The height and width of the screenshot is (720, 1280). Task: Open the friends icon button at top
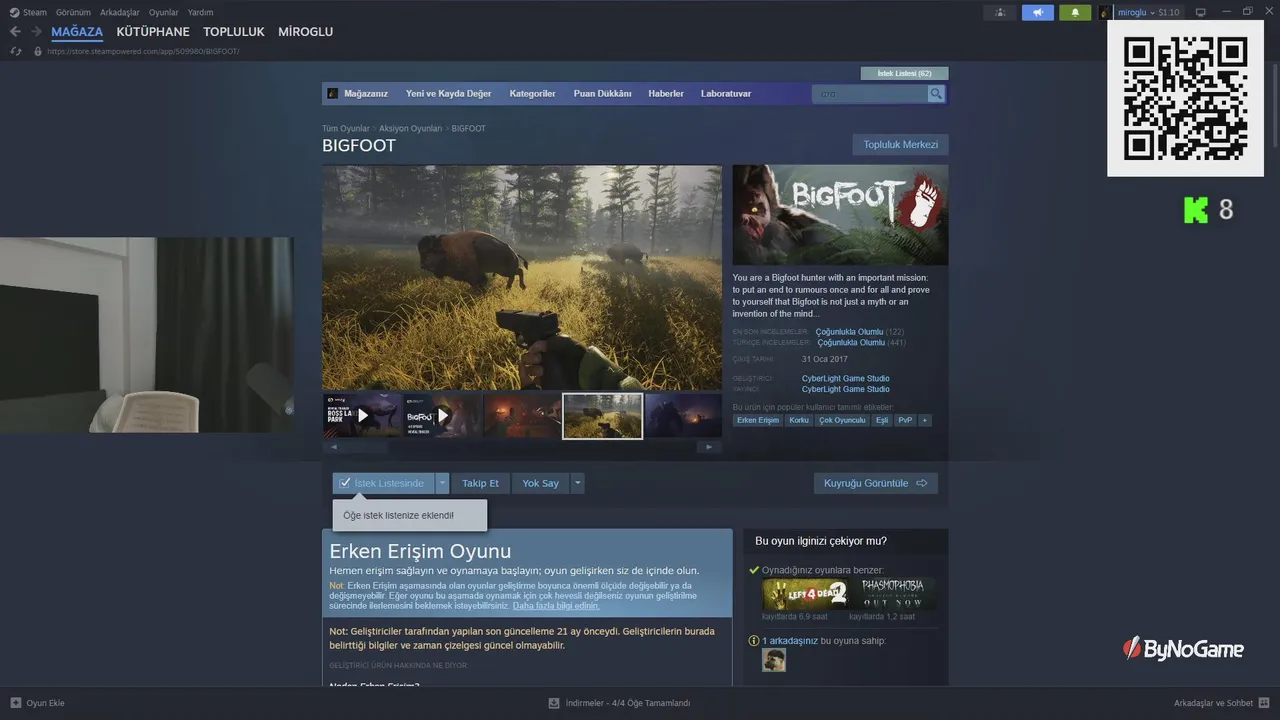pyautogui.click(x=1000, y=12)
